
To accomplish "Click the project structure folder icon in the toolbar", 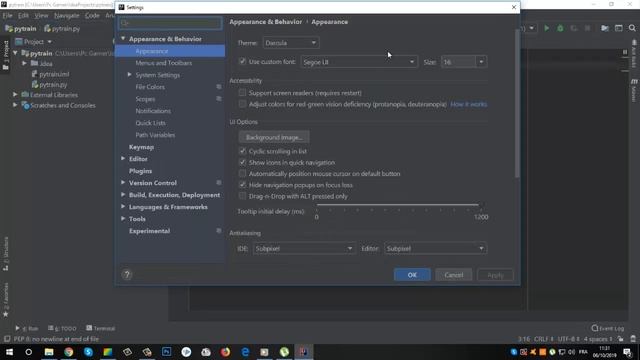I will tap(604, 28).
